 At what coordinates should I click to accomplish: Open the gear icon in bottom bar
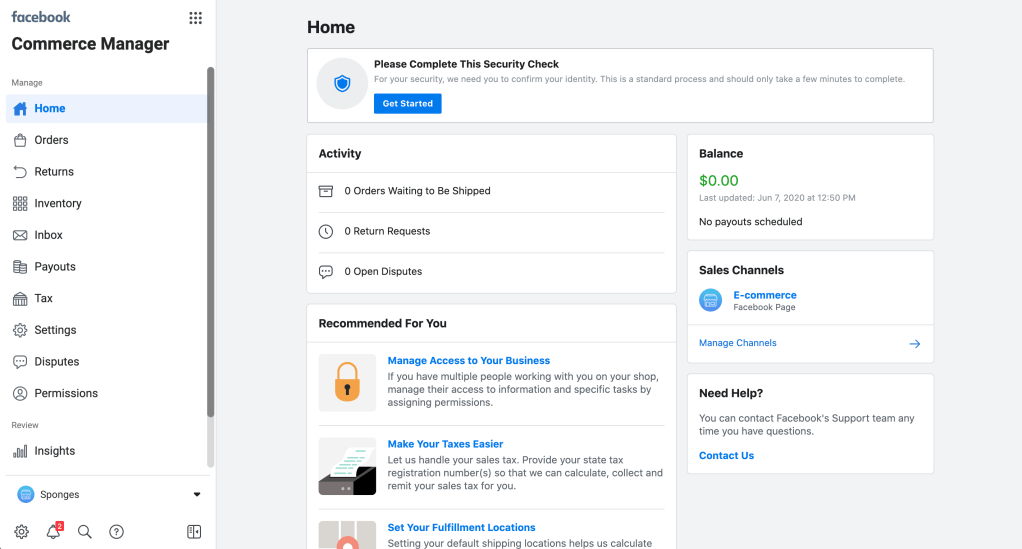coord(21,532)
